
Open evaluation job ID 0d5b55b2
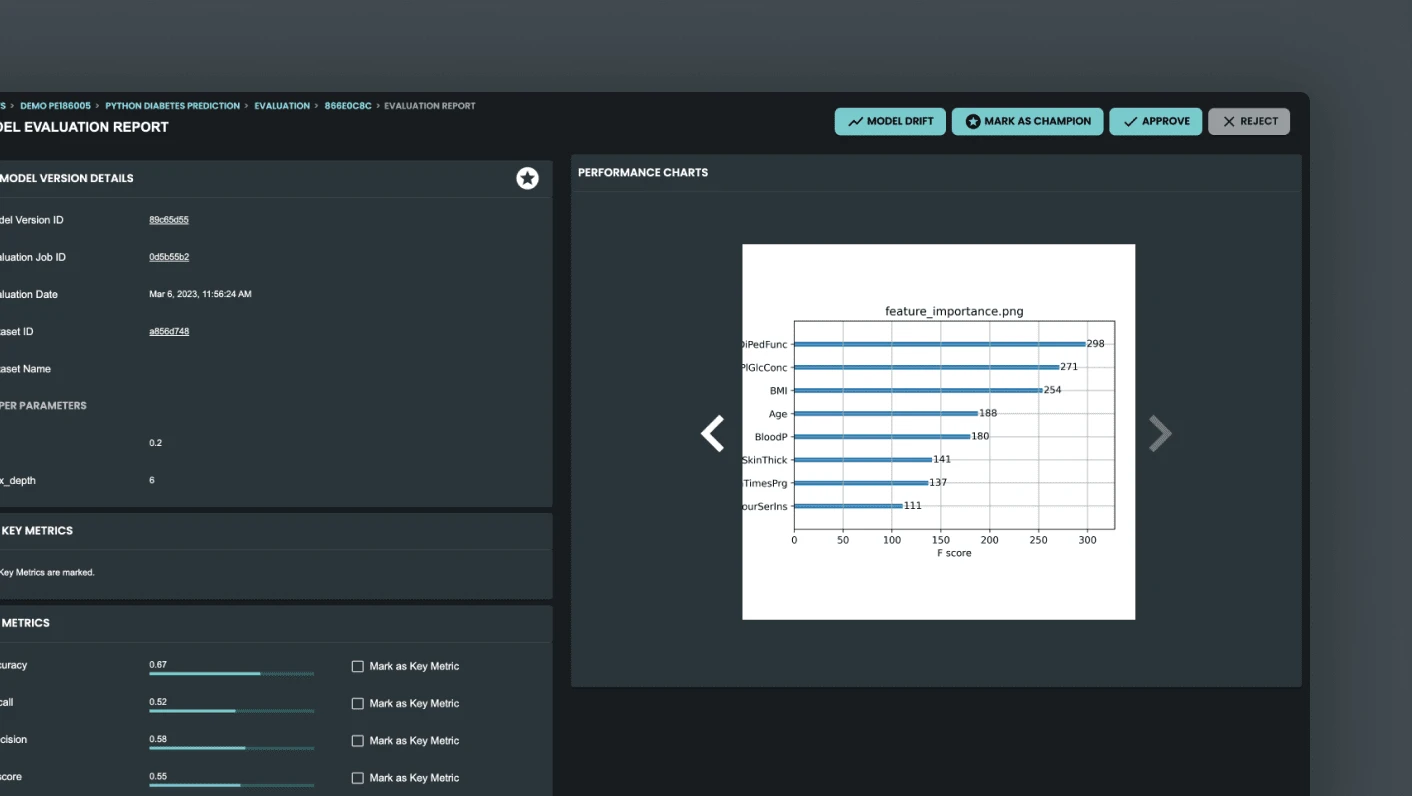tap(169, 257)
